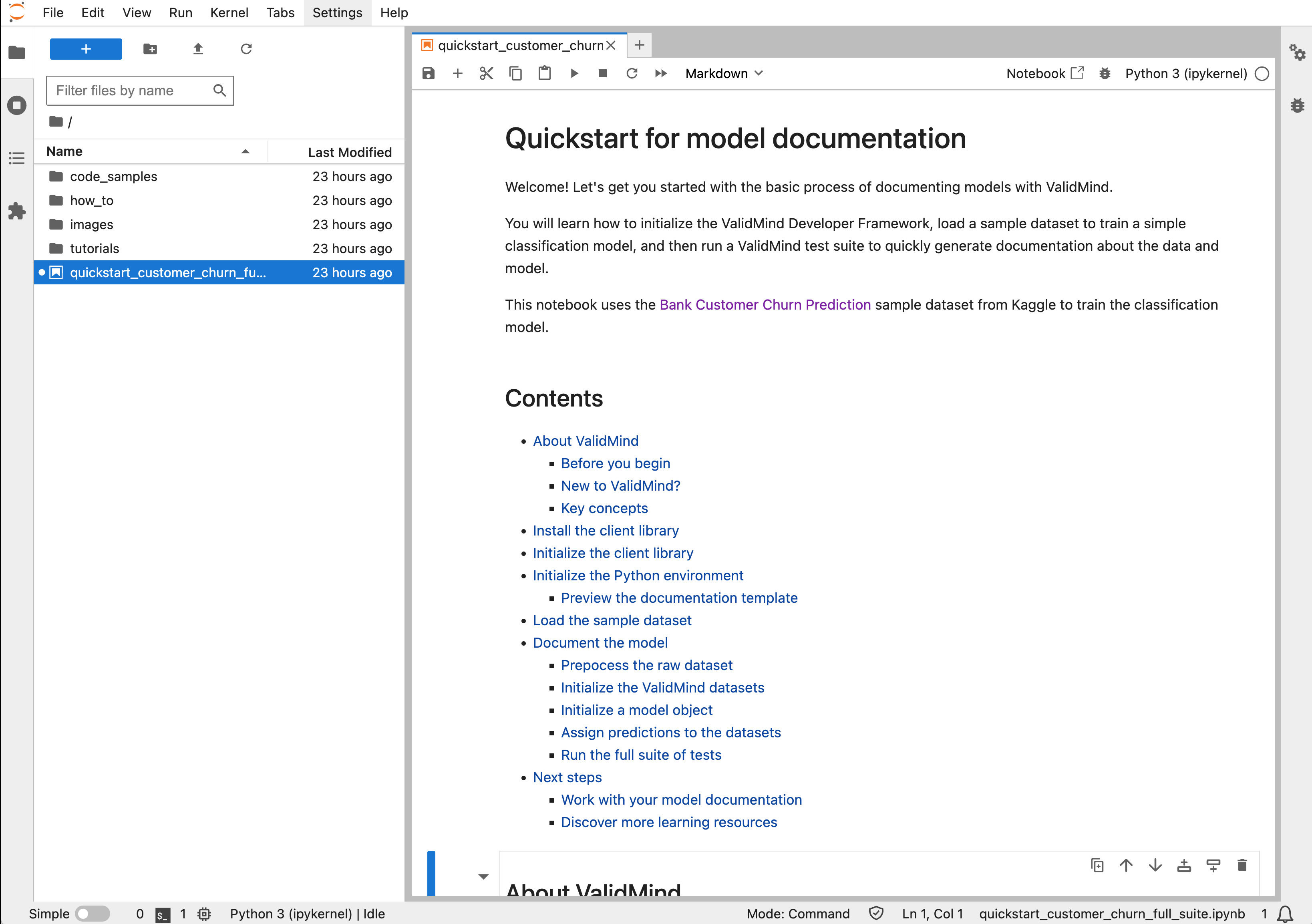
Task: Open the table of contents panel
Action: pyautogui.click(x=16, y=158)
